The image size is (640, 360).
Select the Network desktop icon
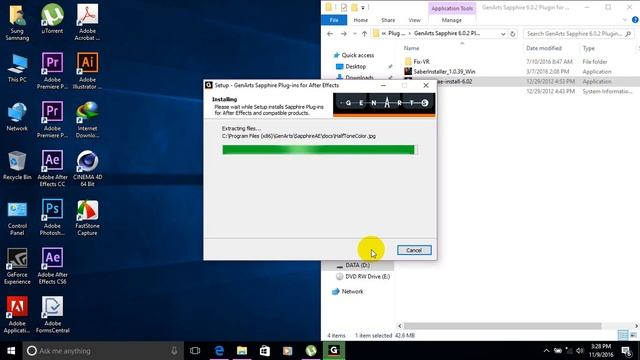(17, 116)
